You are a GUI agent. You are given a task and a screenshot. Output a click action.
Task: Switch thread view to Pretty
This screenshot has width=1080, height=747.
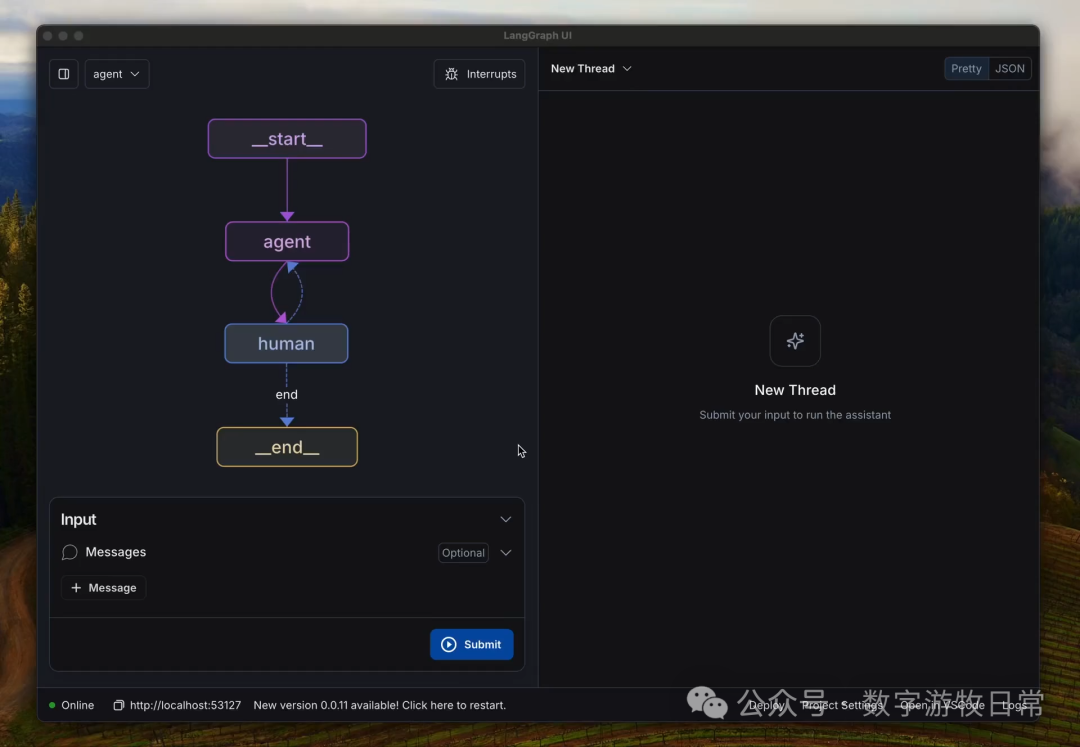(966, 69)
